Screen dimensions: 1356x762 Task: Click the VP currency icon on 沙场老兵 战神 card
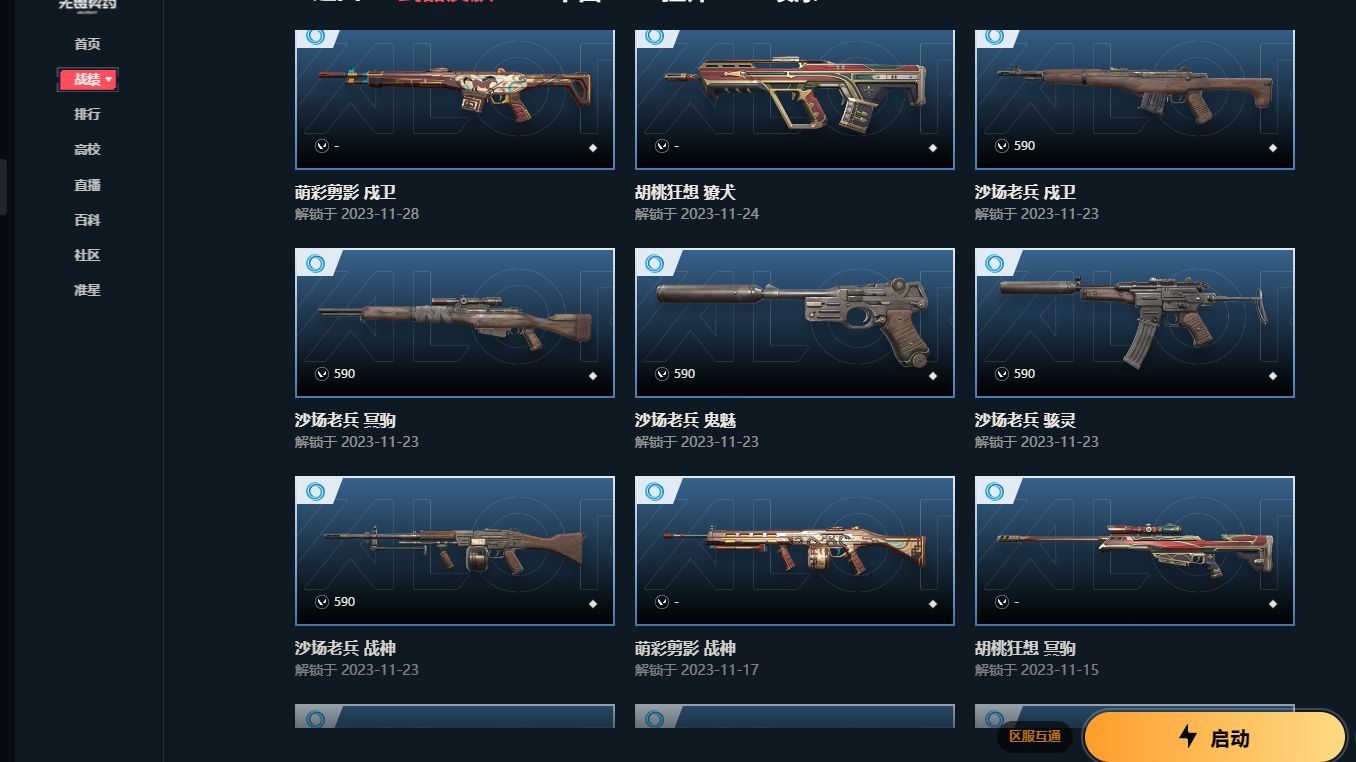(x=322, y=602)
